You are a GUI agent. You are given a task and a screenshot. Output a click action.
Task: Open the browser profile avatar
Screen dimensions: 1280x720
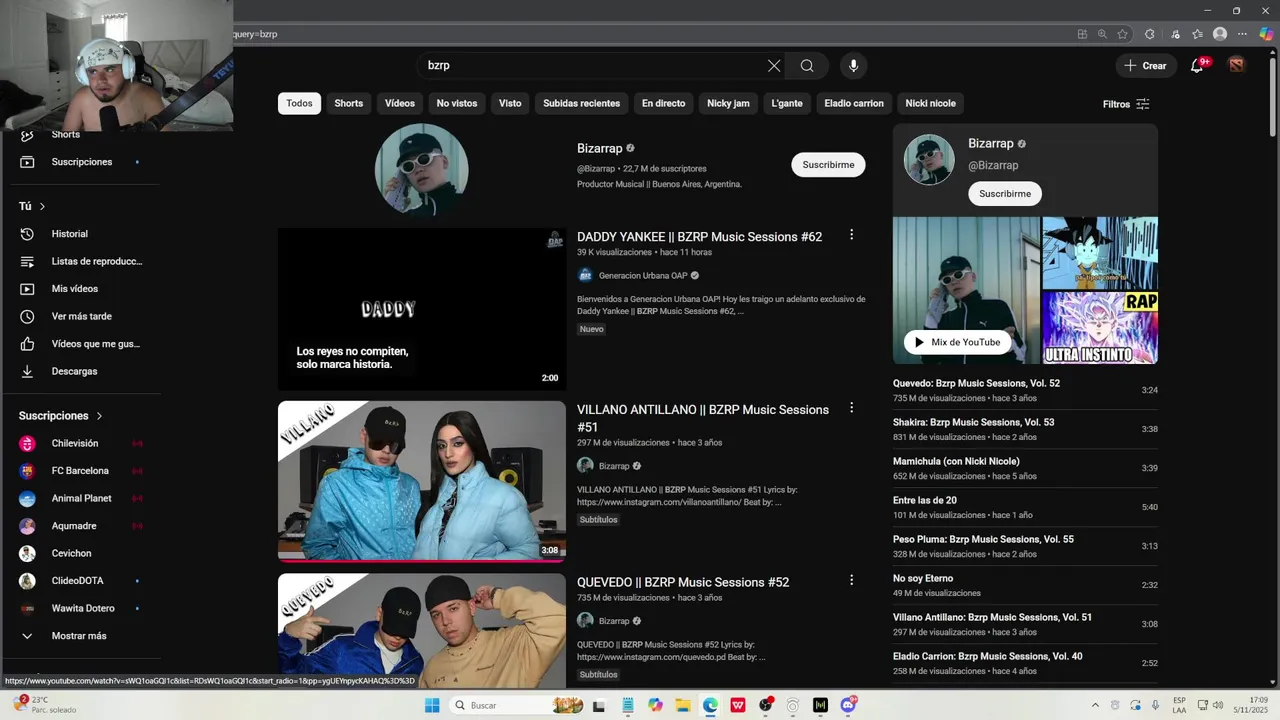click(x=1220, y=34)
